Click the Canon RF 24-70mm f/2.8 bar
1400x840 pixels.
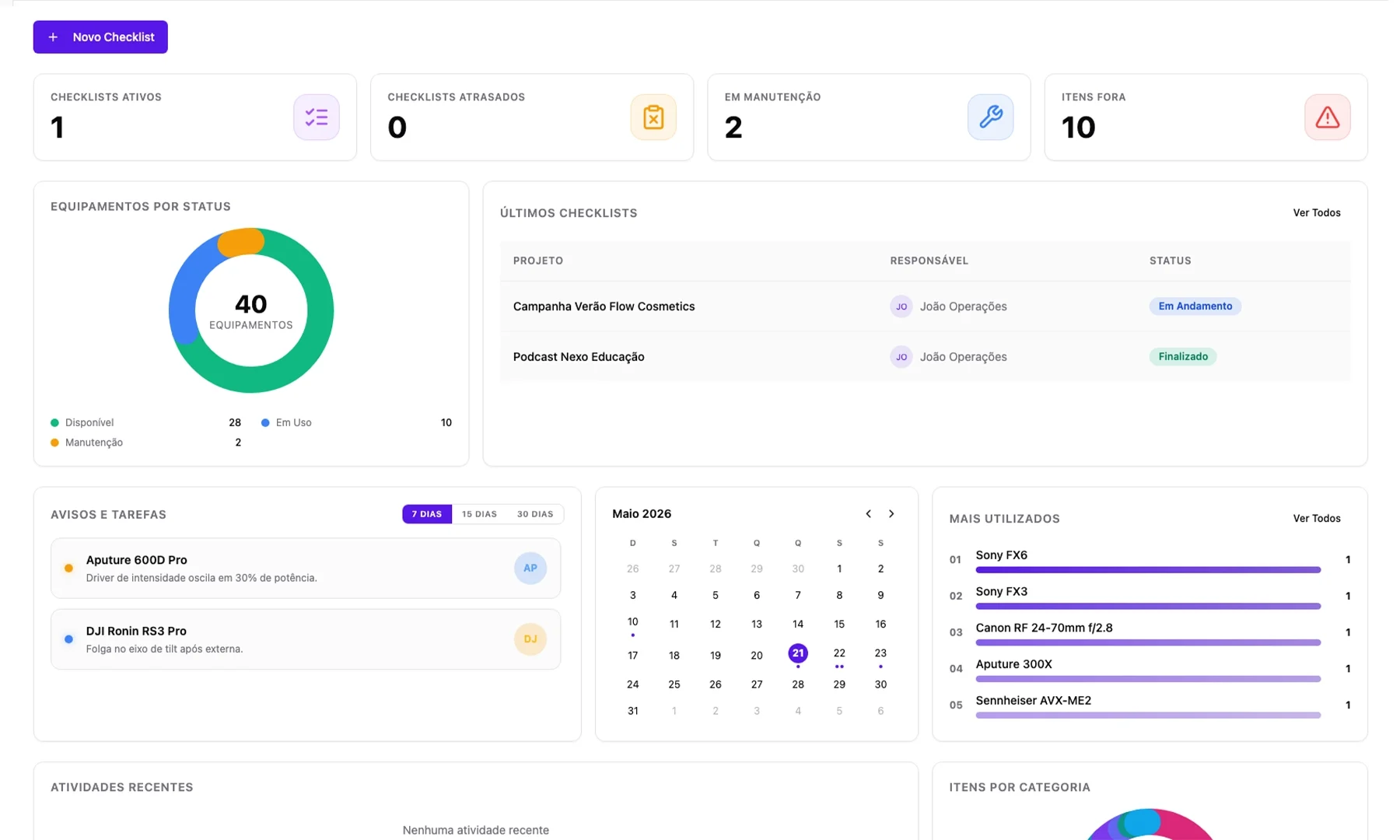click(1148, 642)
